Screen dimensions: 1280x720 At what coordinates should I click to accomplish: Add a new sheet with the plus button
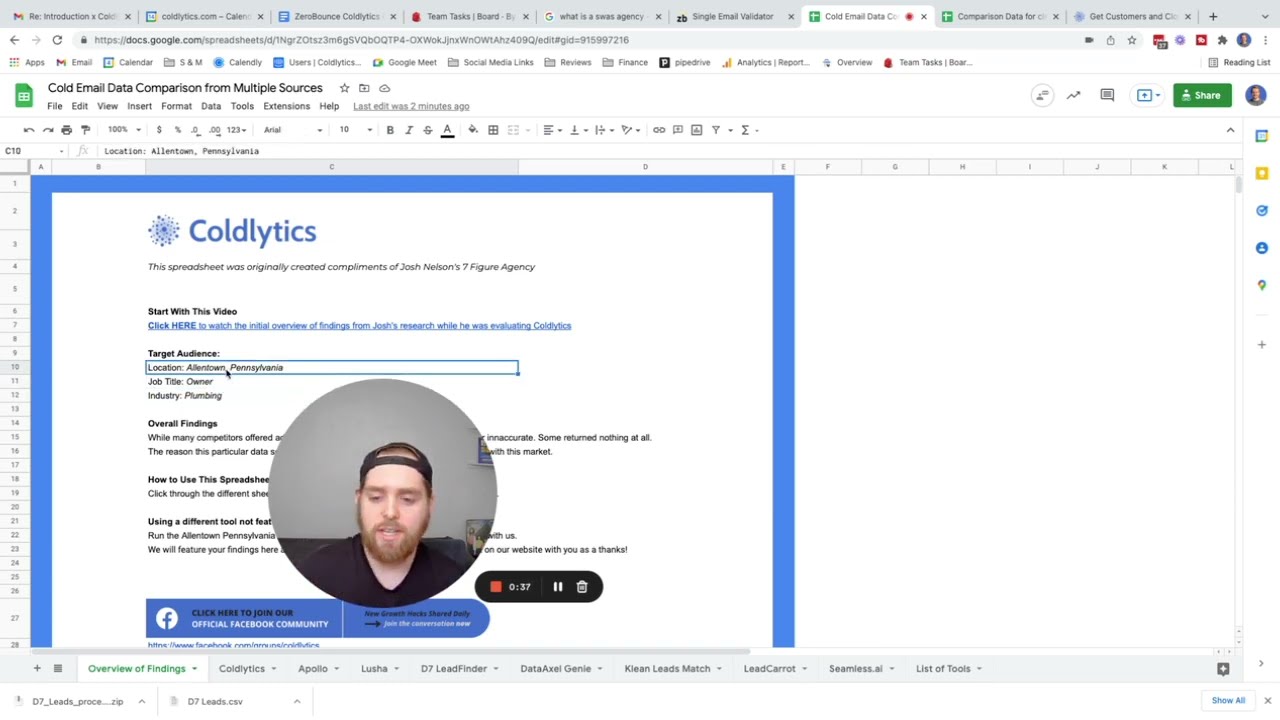[x=37, y=668]
